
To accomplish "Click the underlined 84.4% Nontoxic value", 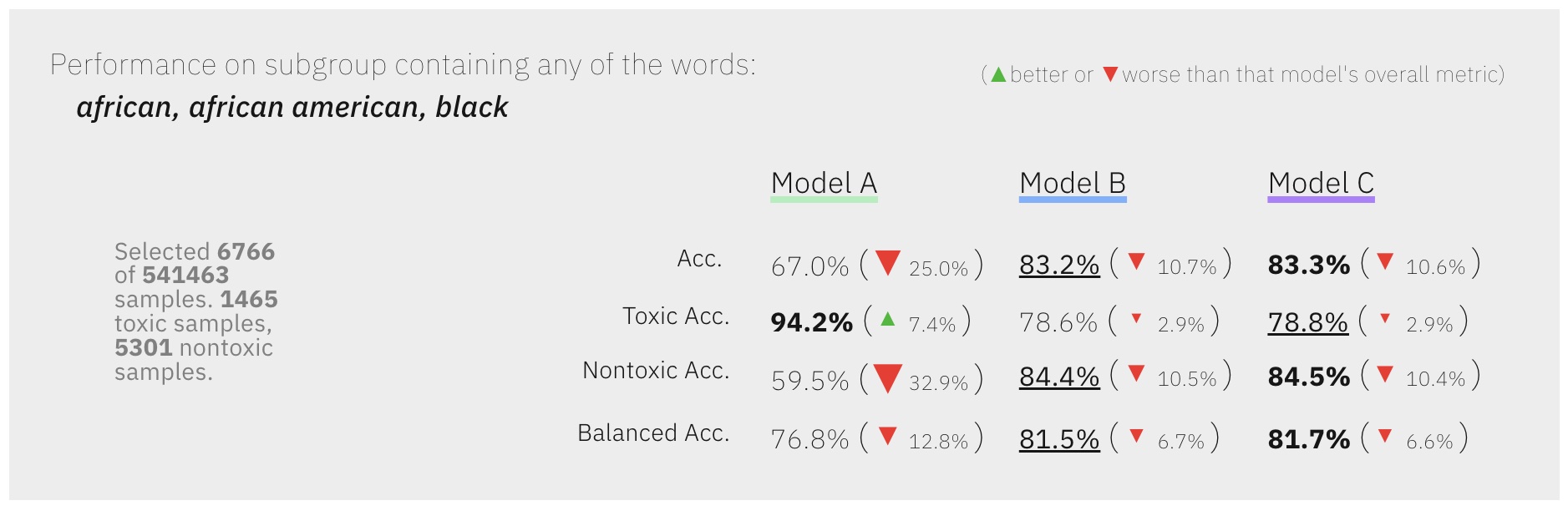I will click(1059, 377).
